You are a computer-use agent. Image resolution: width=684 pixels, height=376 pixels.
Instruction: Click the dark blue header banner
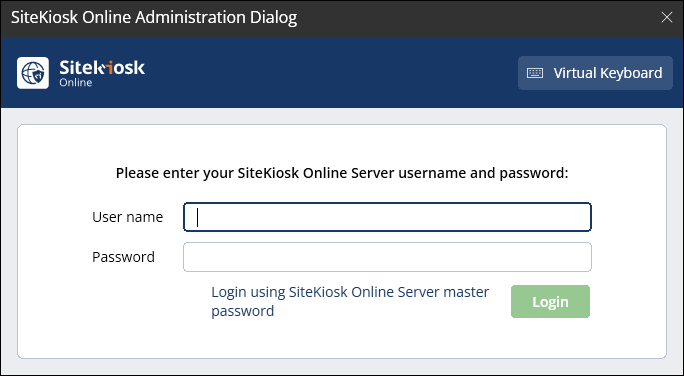[332, 73]
